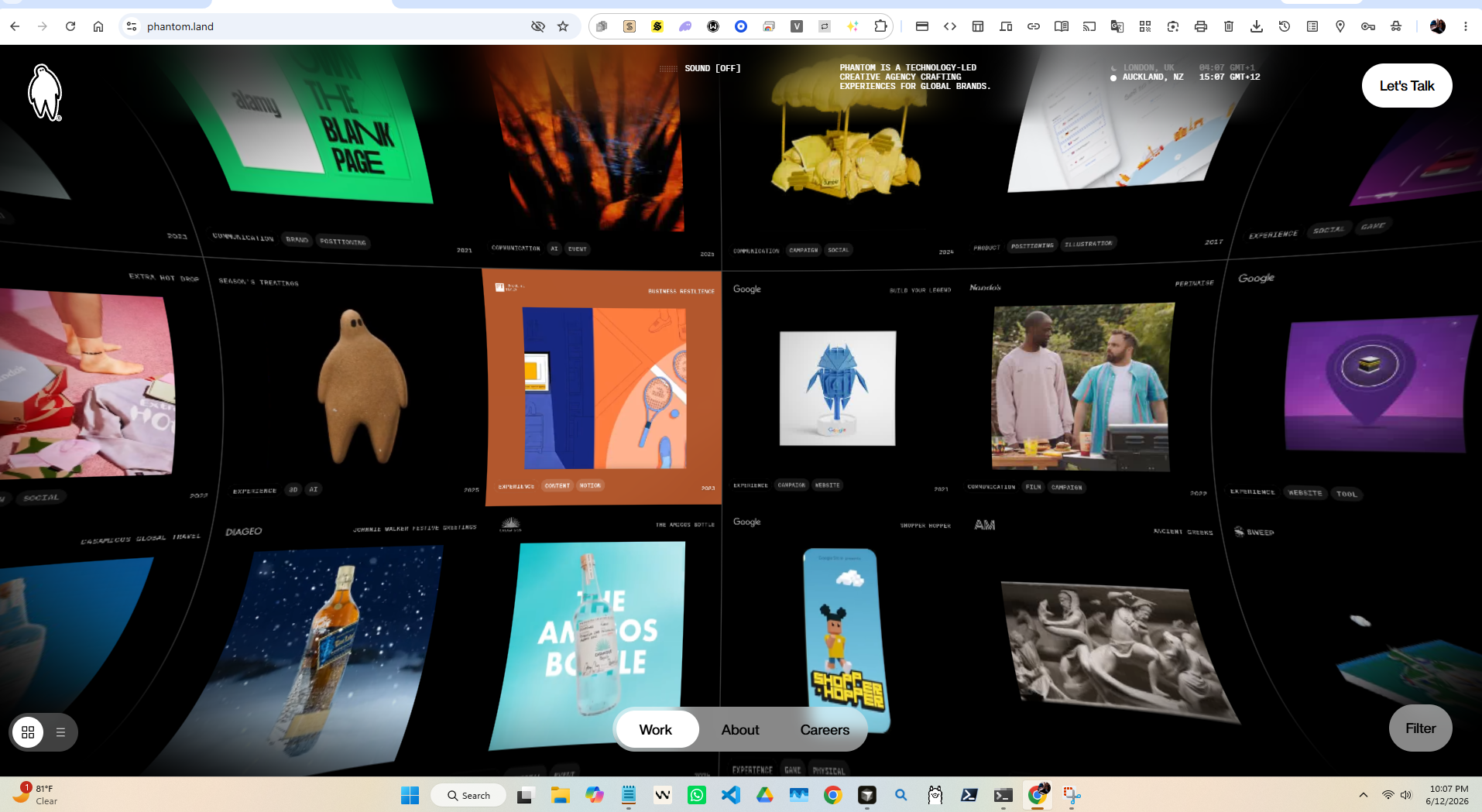Open the Google blue origami project thumbnail

[838, 389]
